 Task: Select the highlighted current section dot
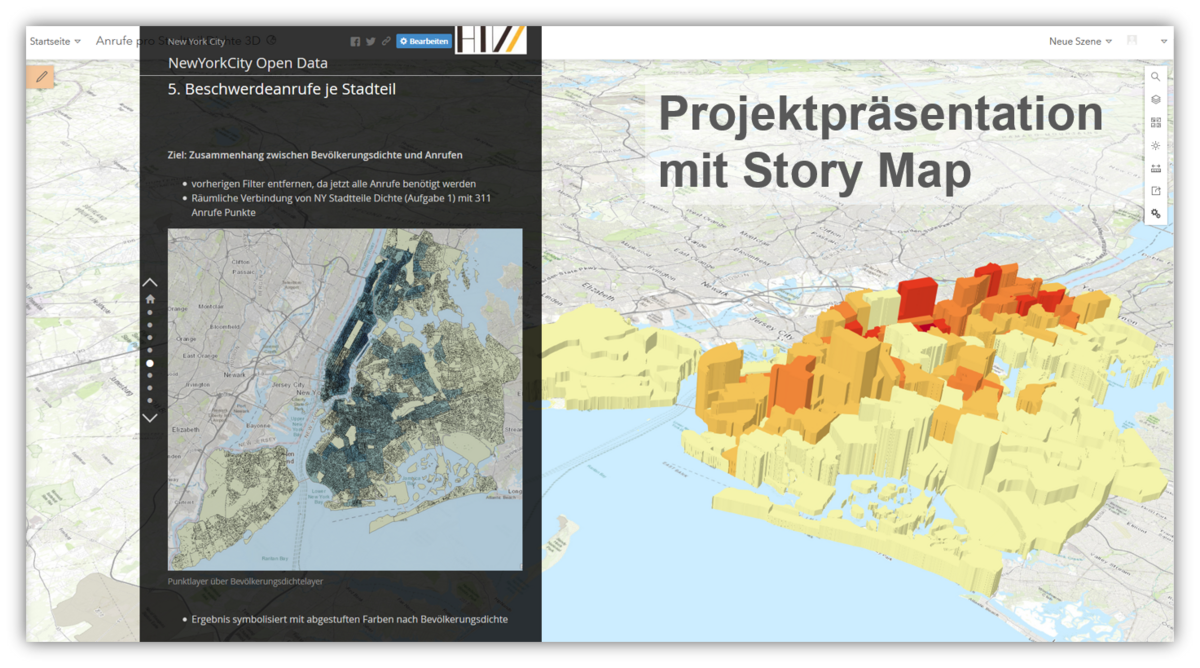click(x=150, y=363)
